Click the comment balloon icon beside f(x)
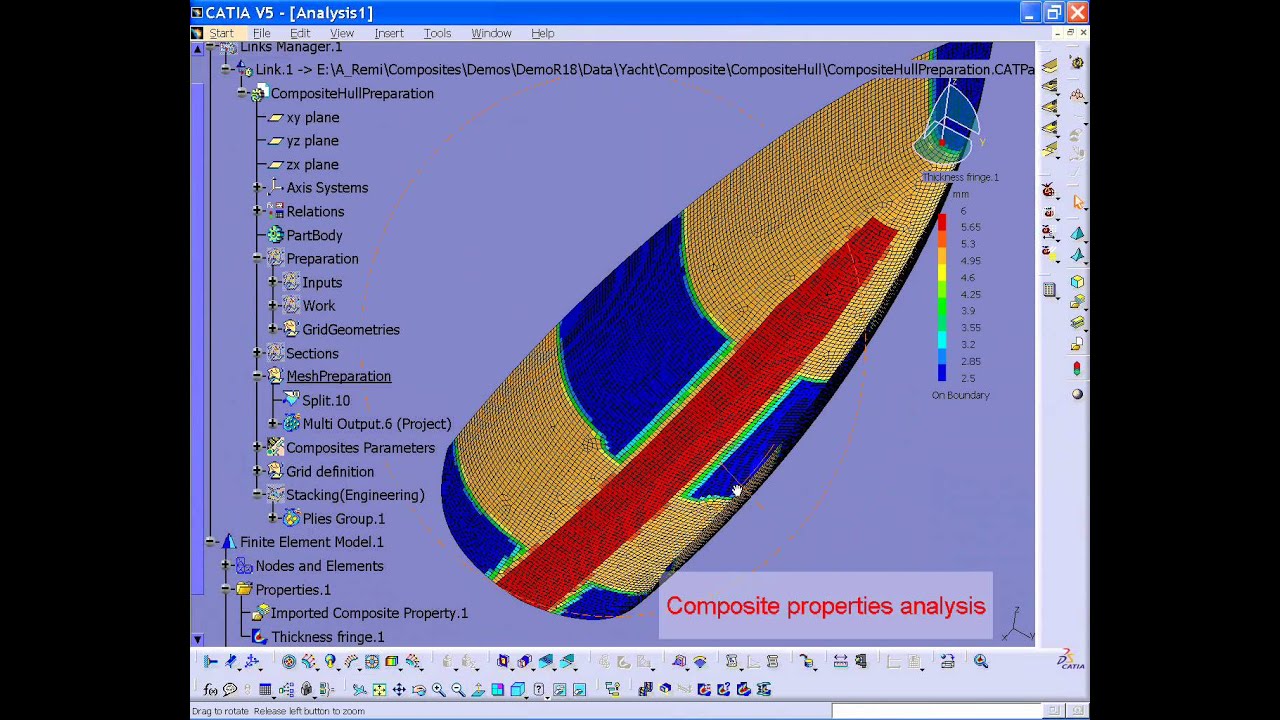The height and width of the screenshot is (720, 1280). (229, 689)
